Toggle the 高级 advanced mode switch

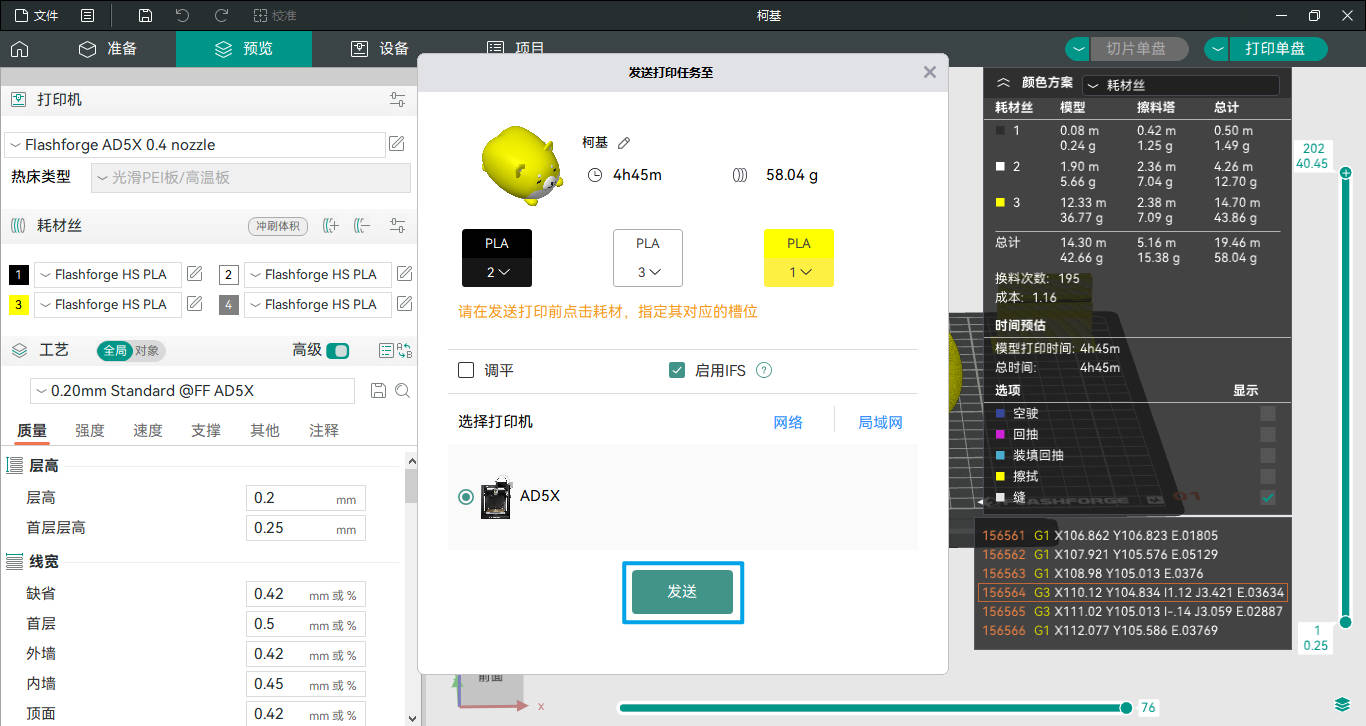pos(338,351)
